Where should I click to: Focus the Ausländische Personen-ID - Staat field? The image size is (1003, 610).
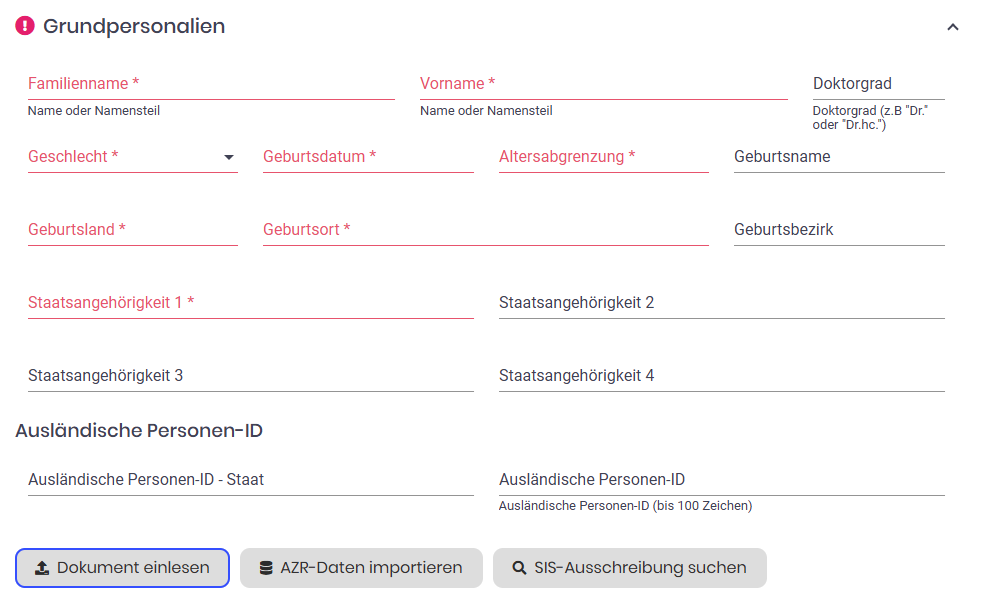(250, 480)
